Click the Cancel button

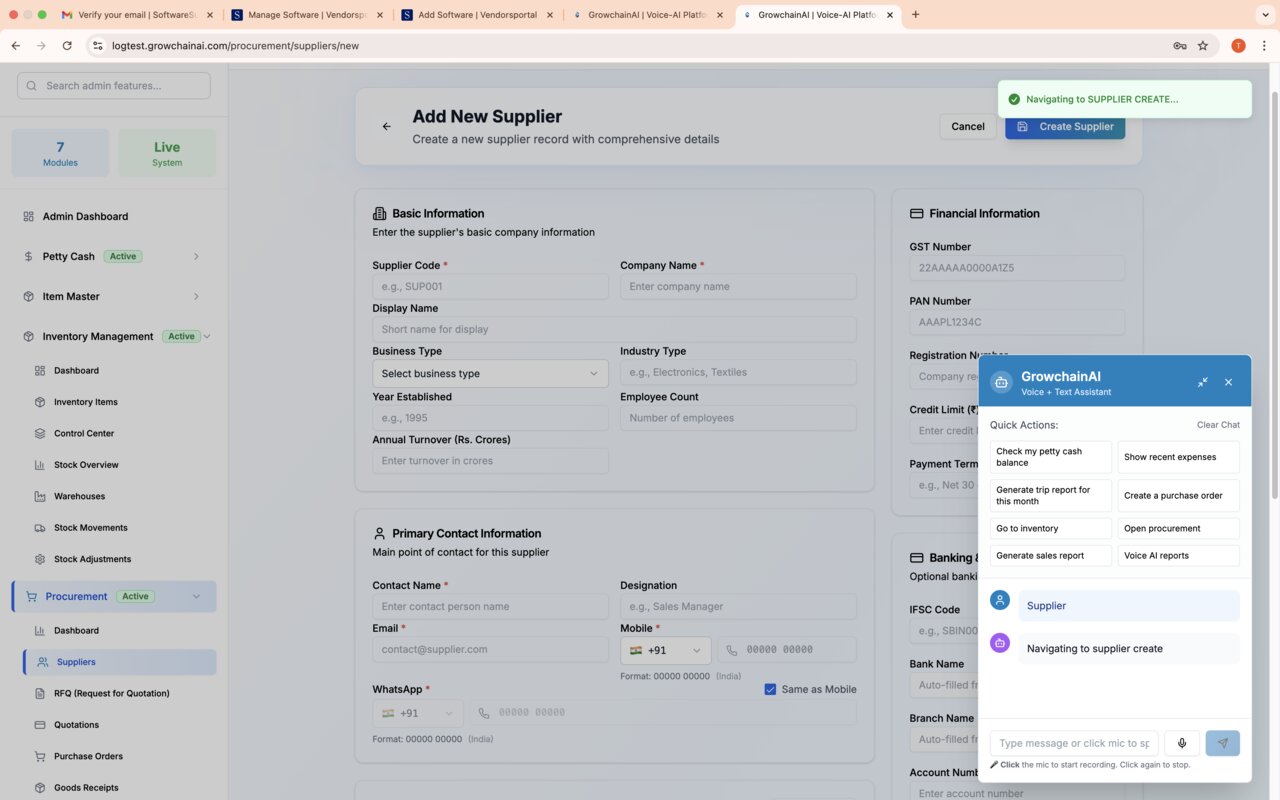click(967, 127)
